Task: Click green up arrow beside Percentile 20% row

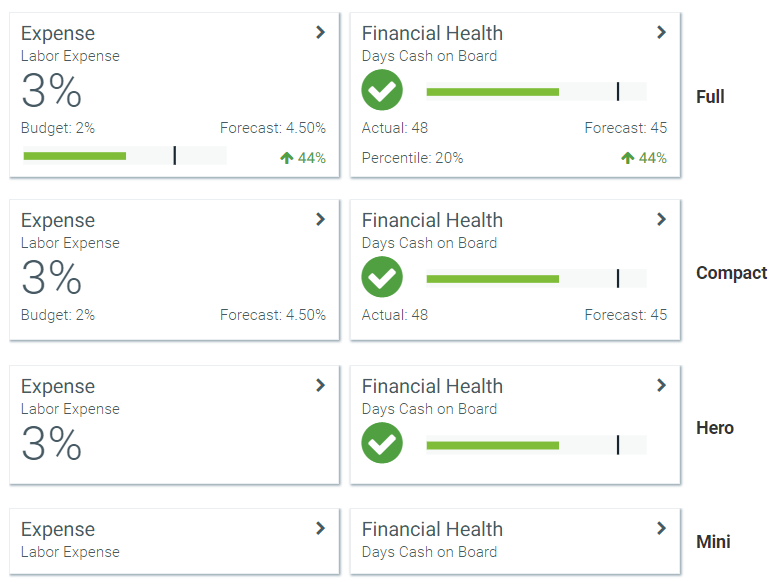Action: point(628,158)
